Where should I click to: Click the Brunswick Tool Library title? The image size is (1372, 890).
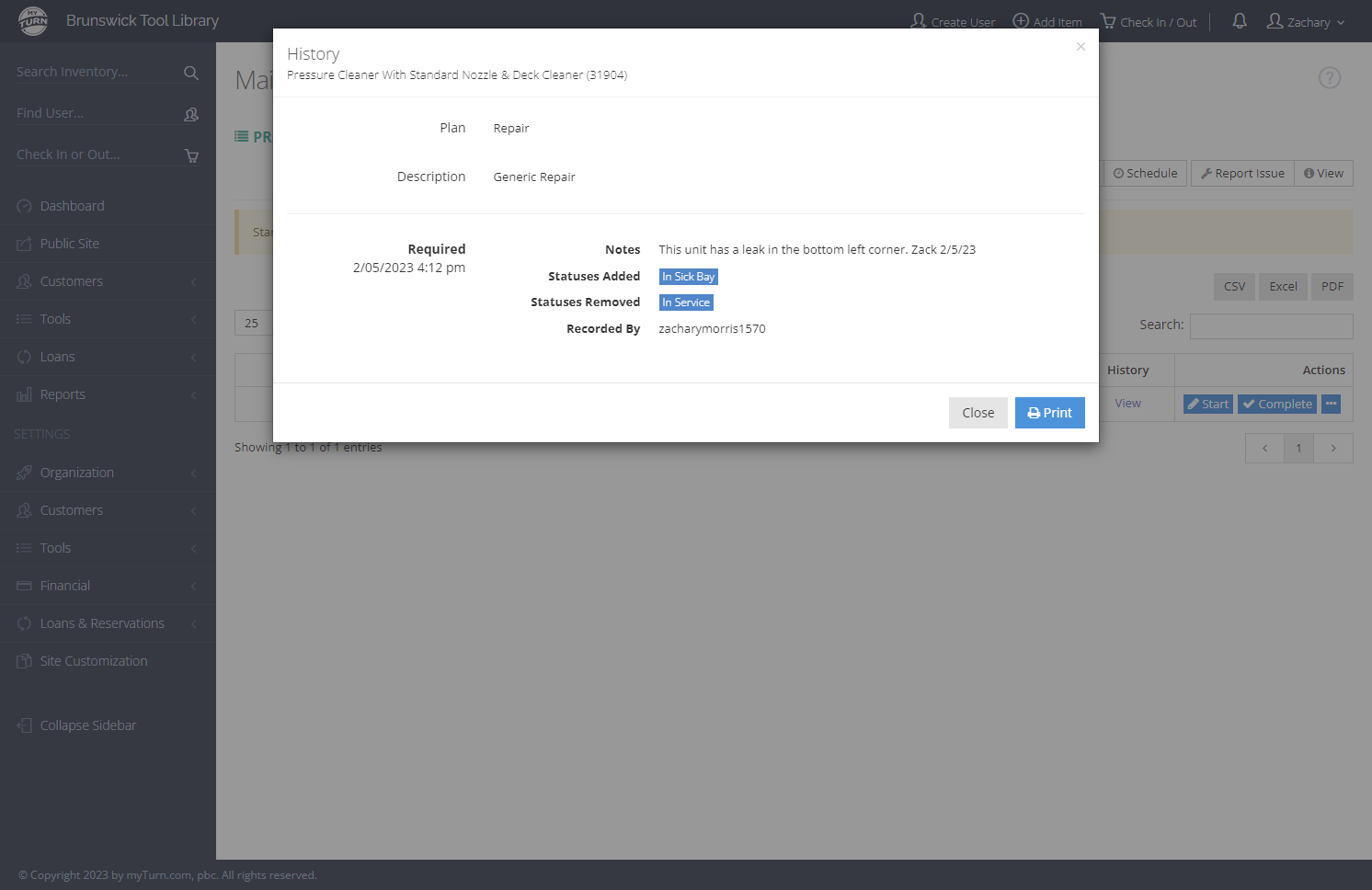(x=143, y=20)
